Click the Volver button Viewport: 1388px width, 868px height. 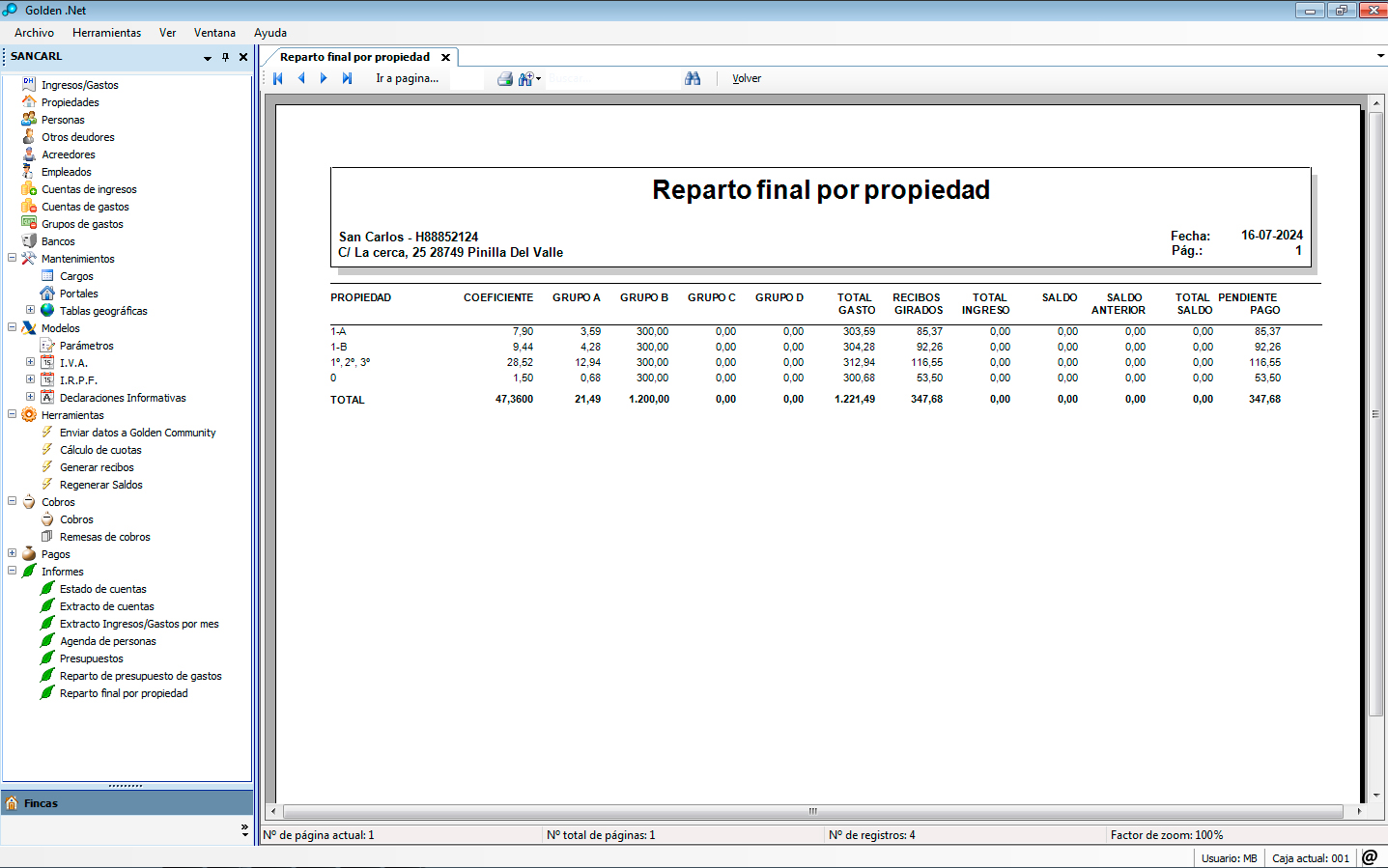click(x=747, y=78)
